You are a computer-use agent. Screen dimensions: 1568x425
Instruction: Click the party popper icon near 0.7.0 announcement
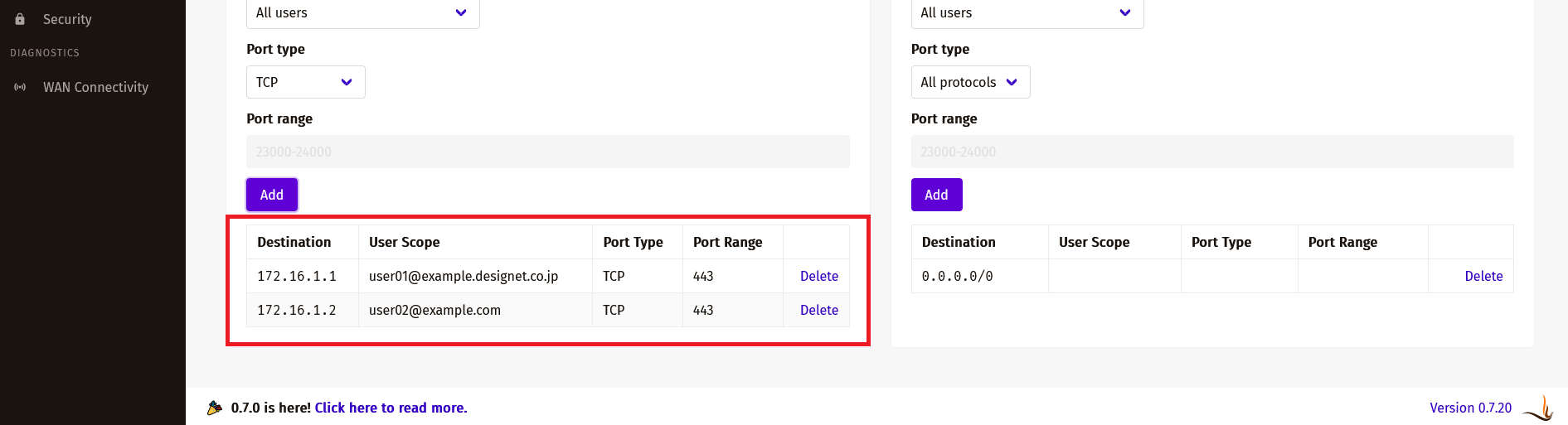click(x=215, y=408)
